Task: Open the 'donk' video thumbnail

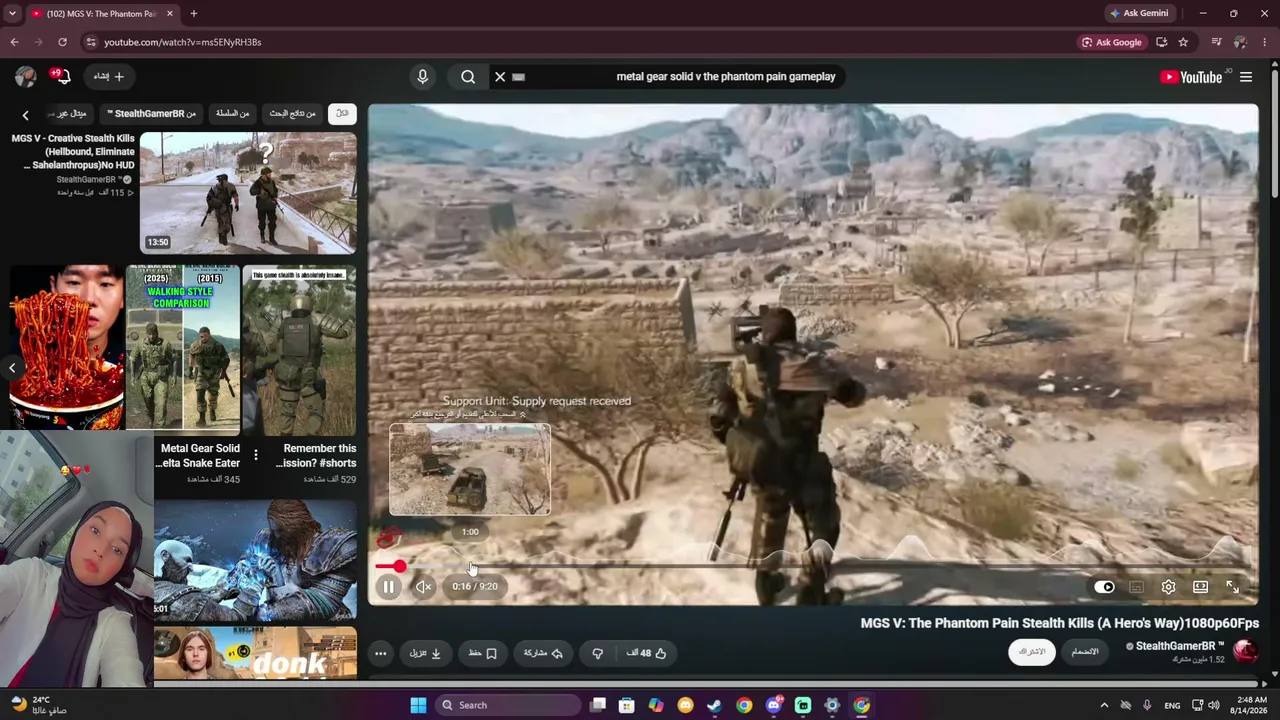Action: 255,654
